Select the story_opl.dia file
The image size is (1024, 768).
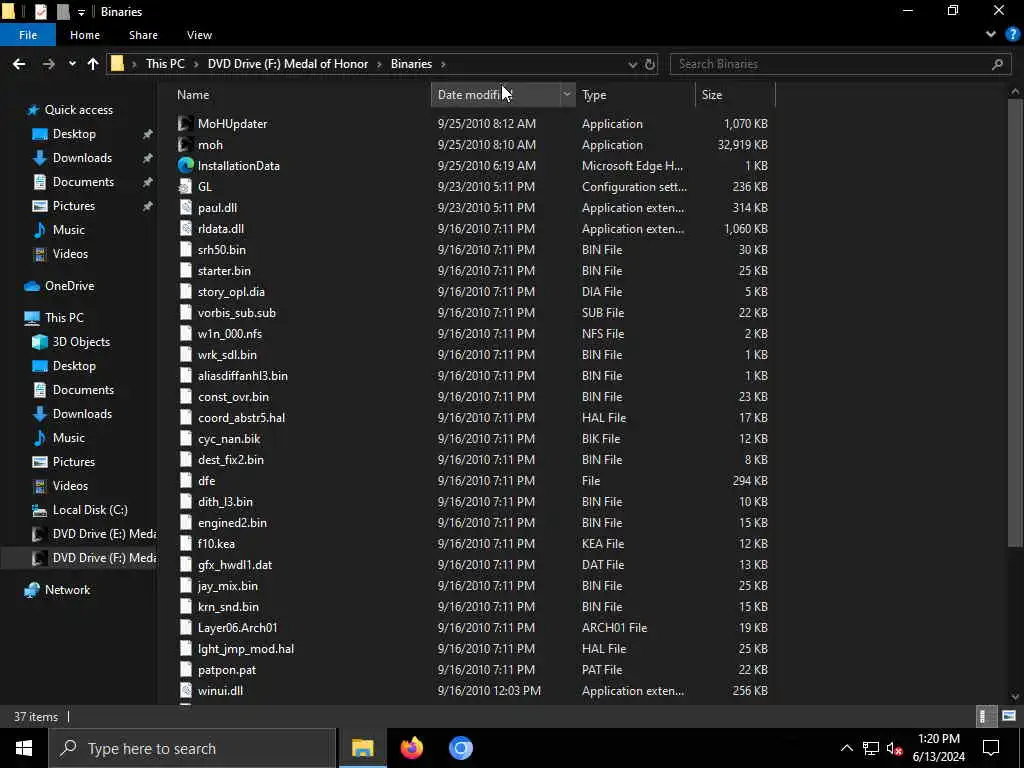pos(231,292)
